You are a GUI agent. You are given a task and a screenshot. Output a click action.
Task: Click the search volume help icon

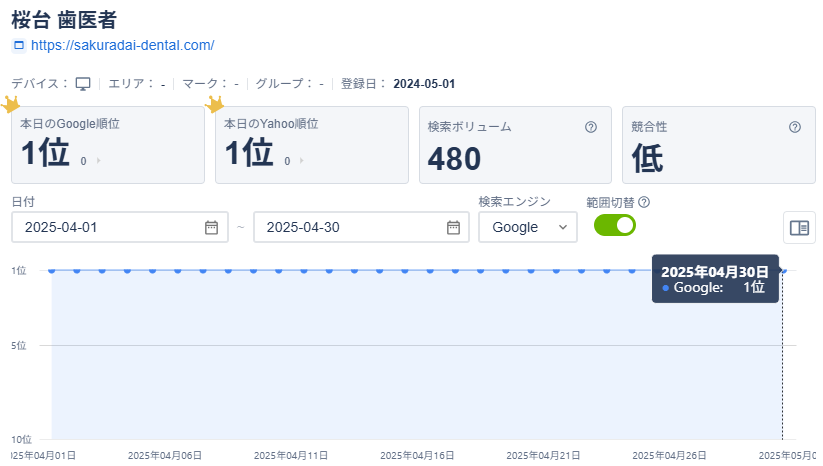pyautogui.click(x=591, y=127)
